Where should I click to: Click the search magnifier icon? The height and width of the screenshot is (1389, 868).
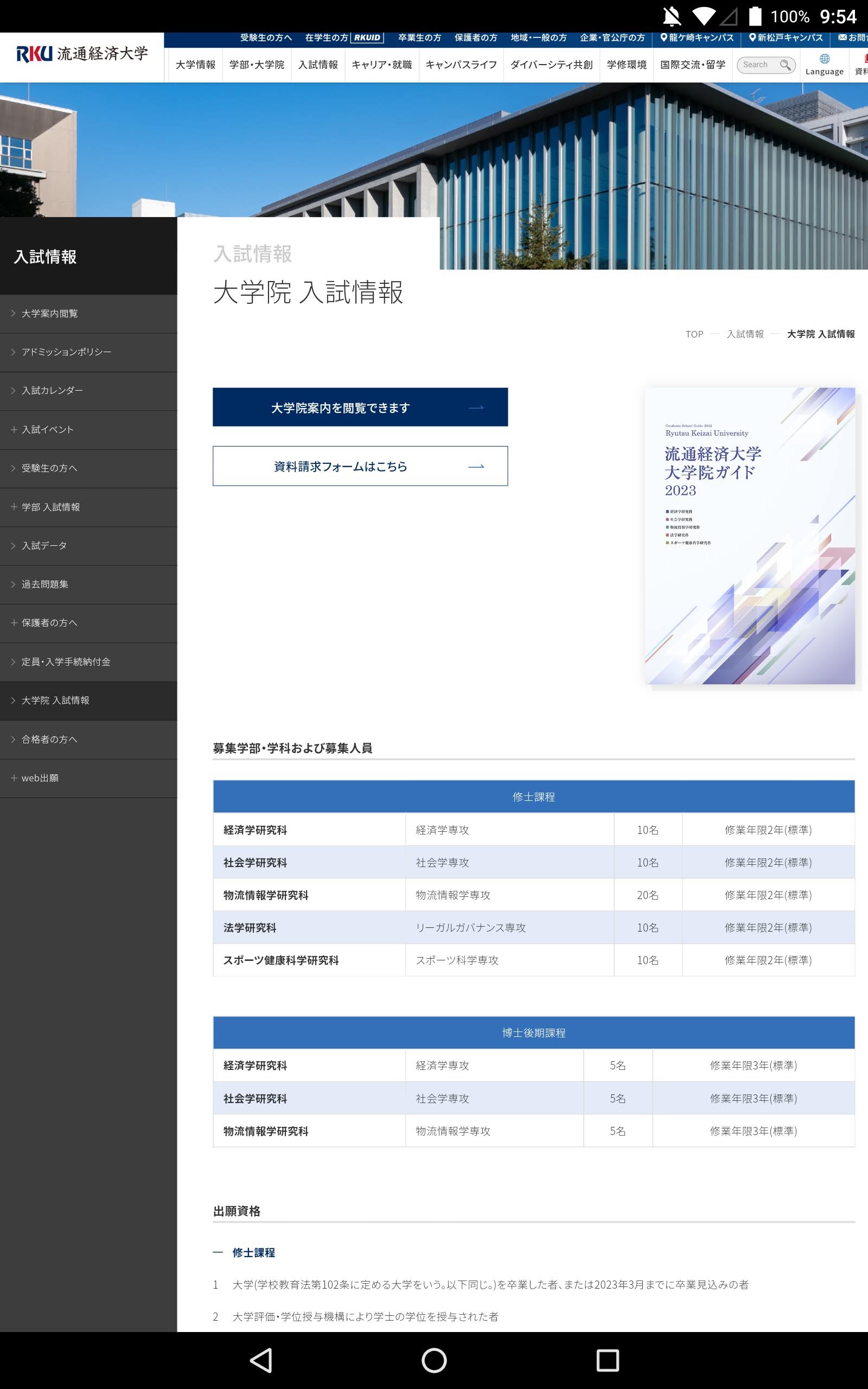(x=785, y=65)
